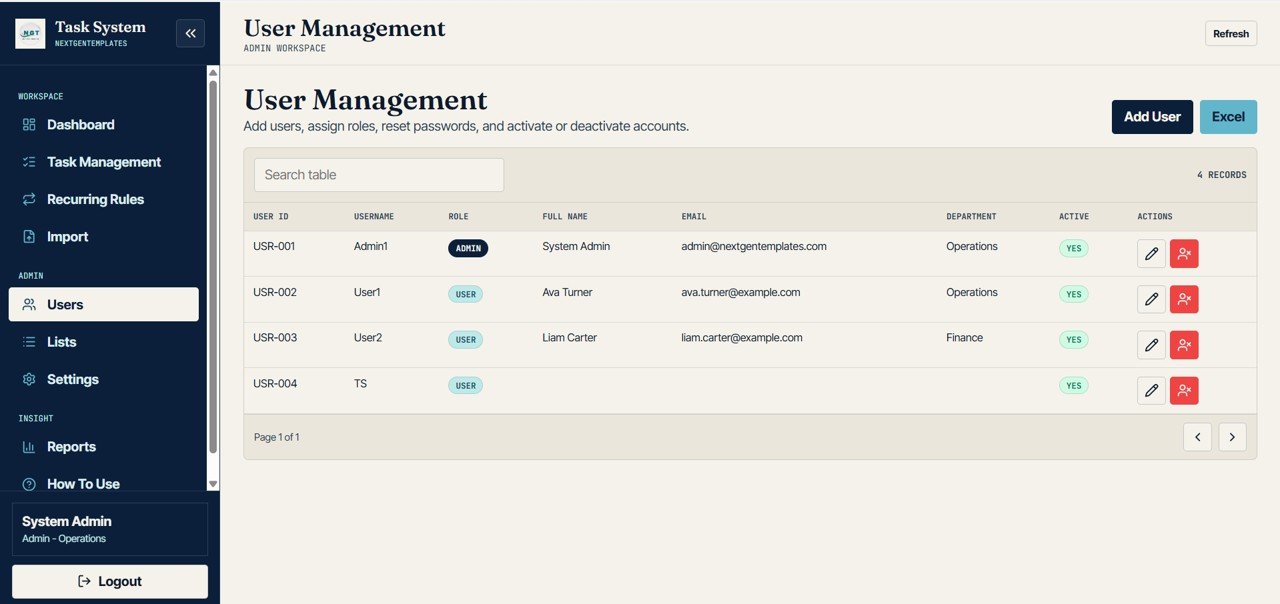Export table with Excel button
Screen dimensions: 1280x604
(1228, 116)
